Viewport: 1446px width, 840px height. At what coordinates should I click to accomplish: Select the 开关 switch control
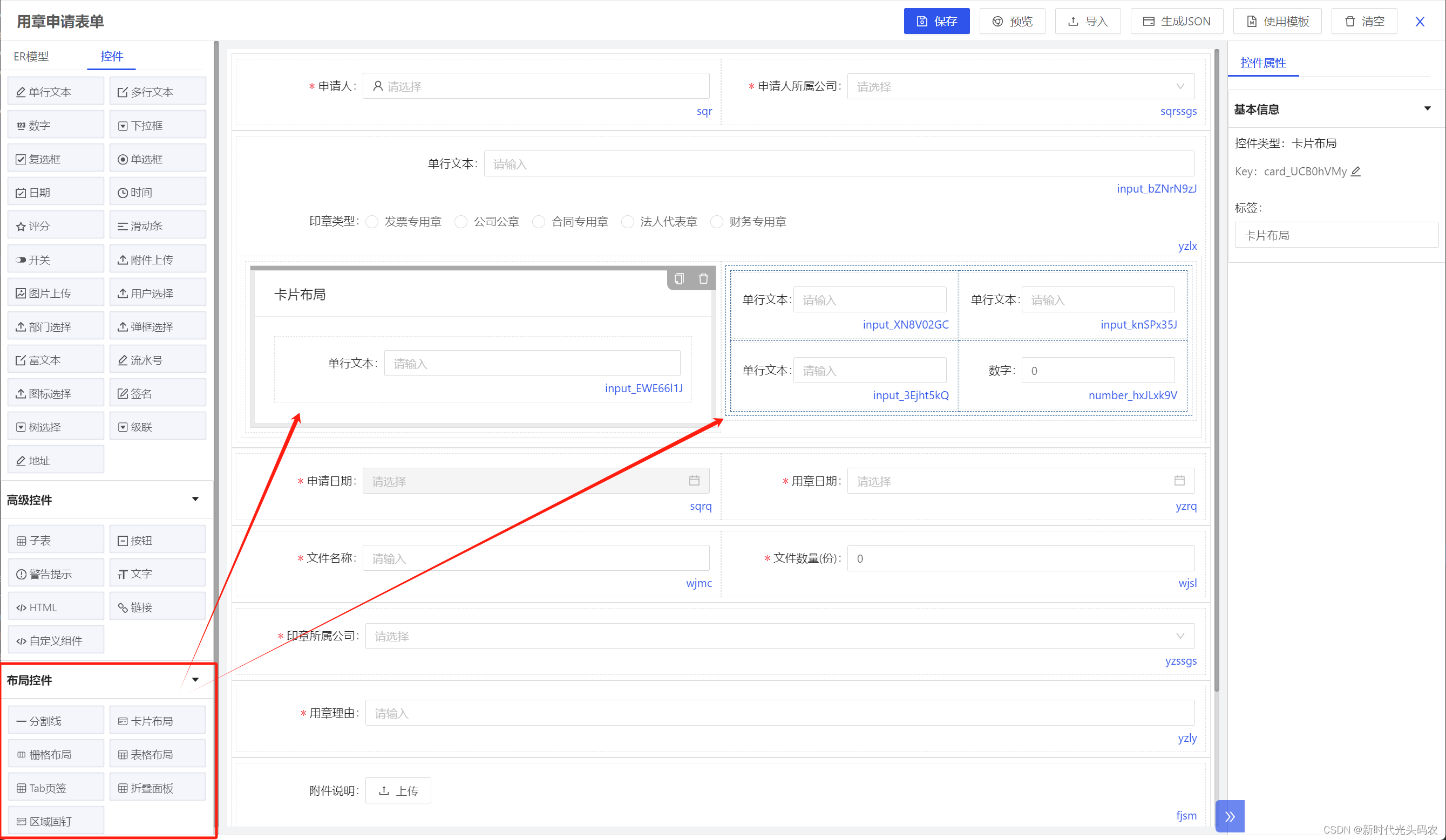point(55,259)
